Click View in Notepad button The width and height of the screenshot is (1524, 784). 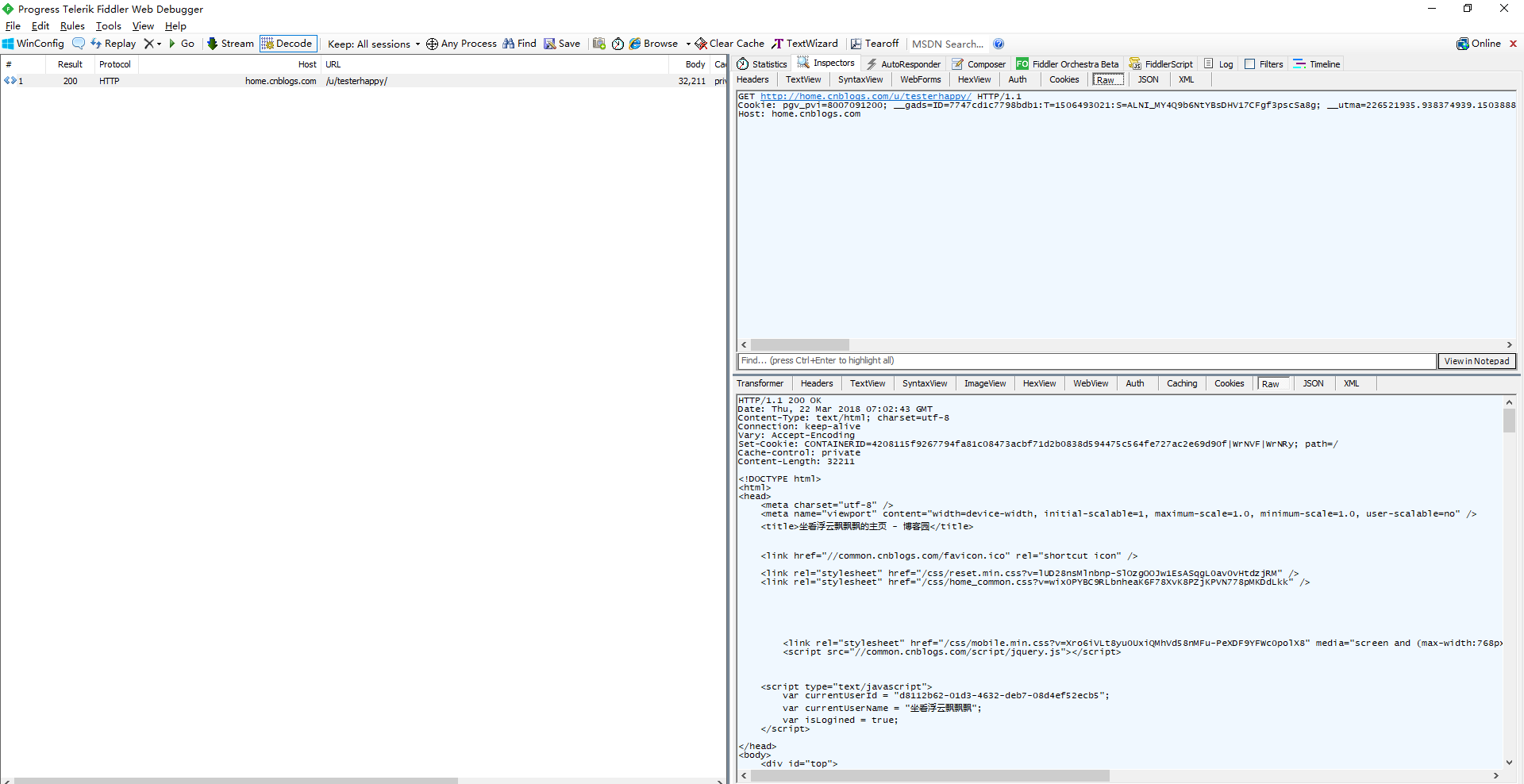(x=1476, y=361)
